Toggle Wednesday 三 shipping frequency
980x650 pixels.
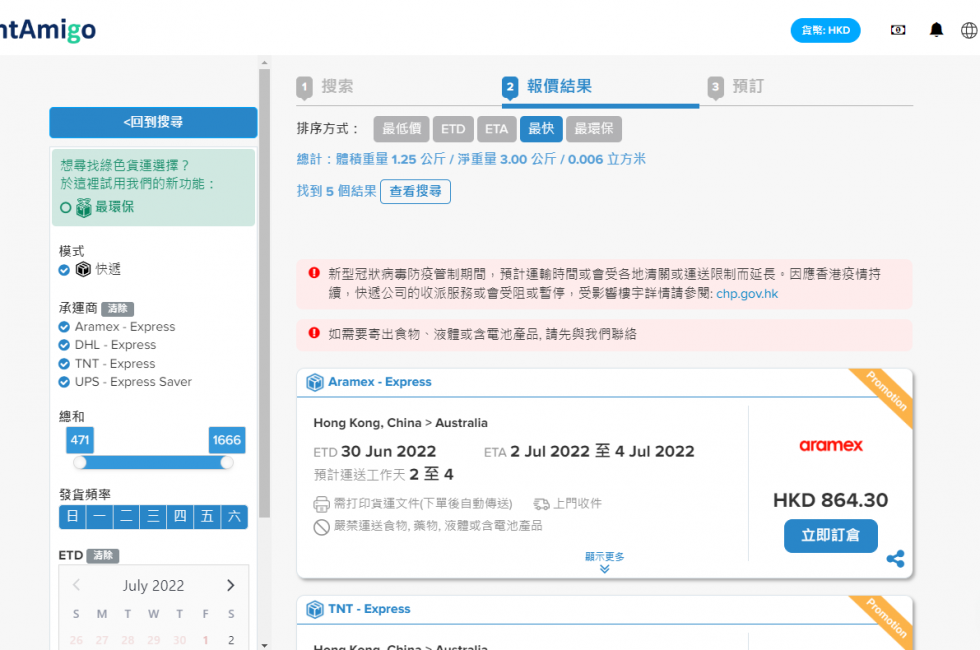click(153, 517)
